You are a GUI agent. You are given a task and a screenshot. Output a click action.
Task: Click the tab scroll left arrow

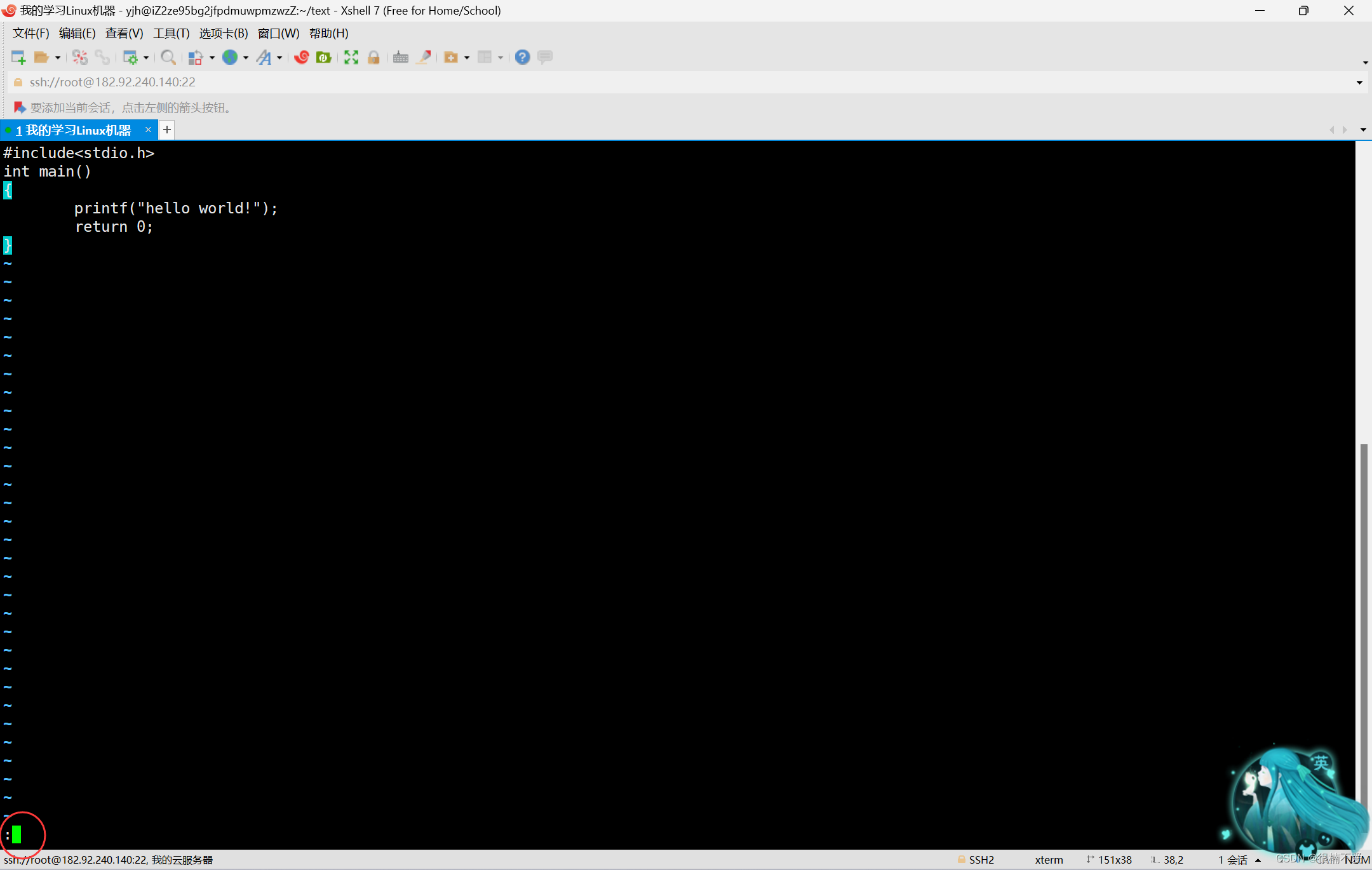coord(1331,130)
